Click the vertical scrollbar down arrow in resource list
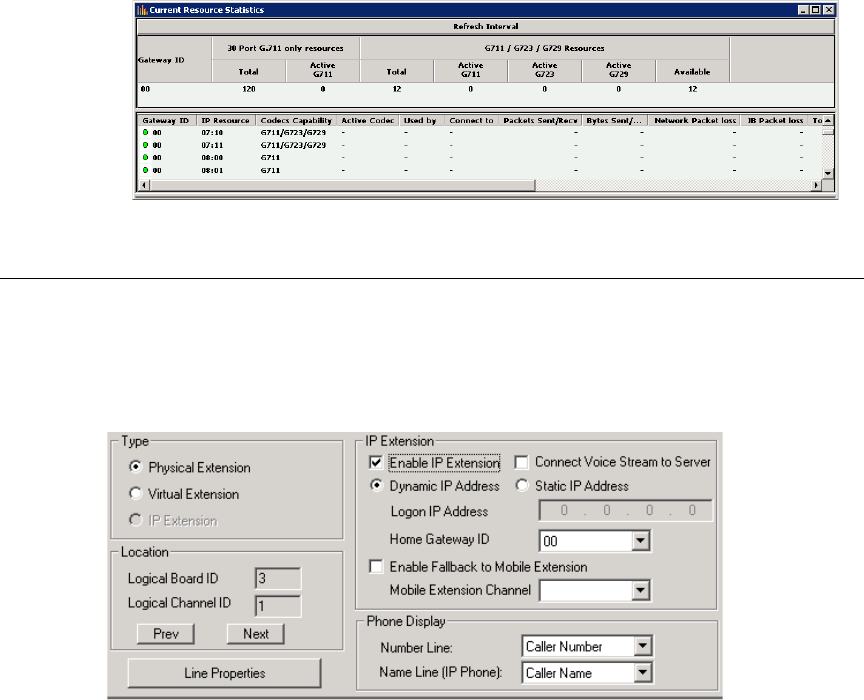The width and height of the screenshot is (864, 700). [x=827, y=173]
